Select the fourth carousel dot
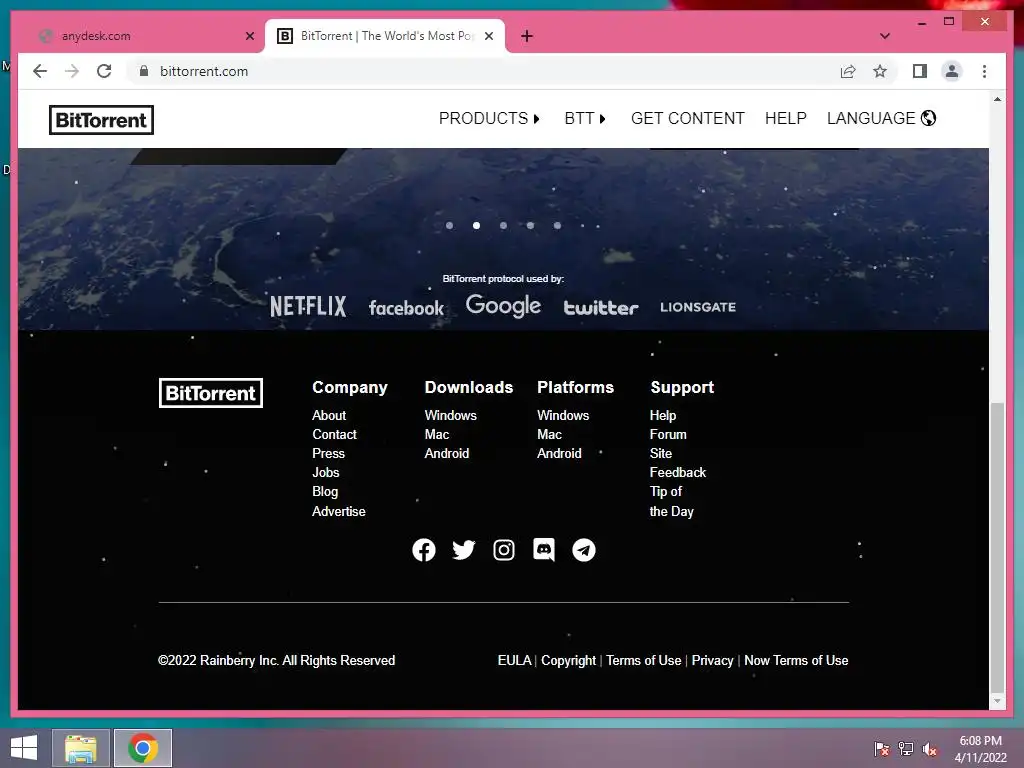Screen dimensions: 1024x768 [530, 225]
